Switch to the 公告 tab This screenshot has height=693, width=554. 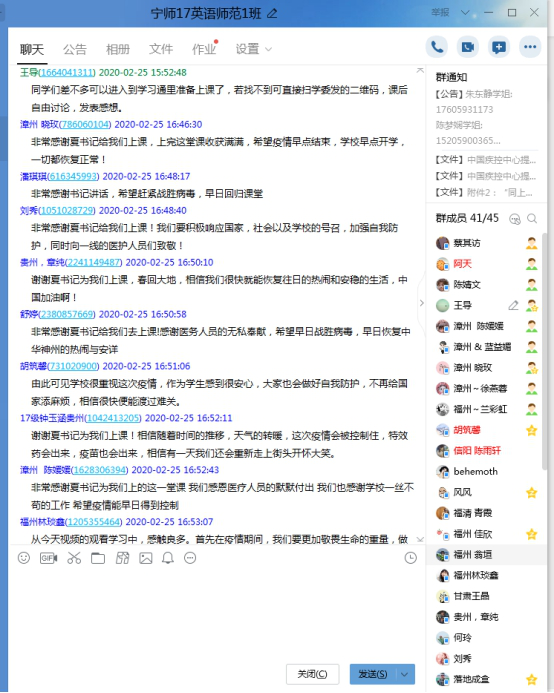pyautogui.click(x=75, y=49)
